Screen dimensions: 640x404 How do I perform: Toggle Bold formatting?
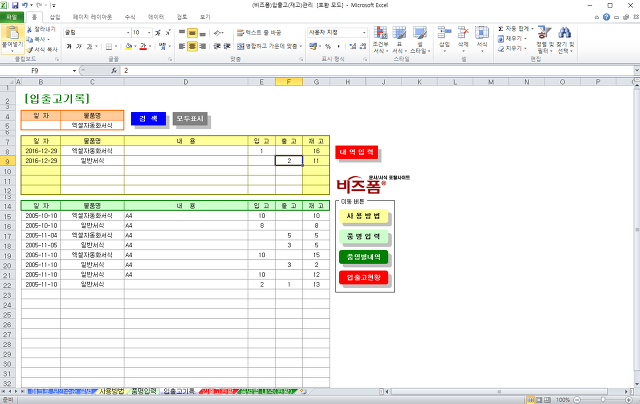[69, 46]
